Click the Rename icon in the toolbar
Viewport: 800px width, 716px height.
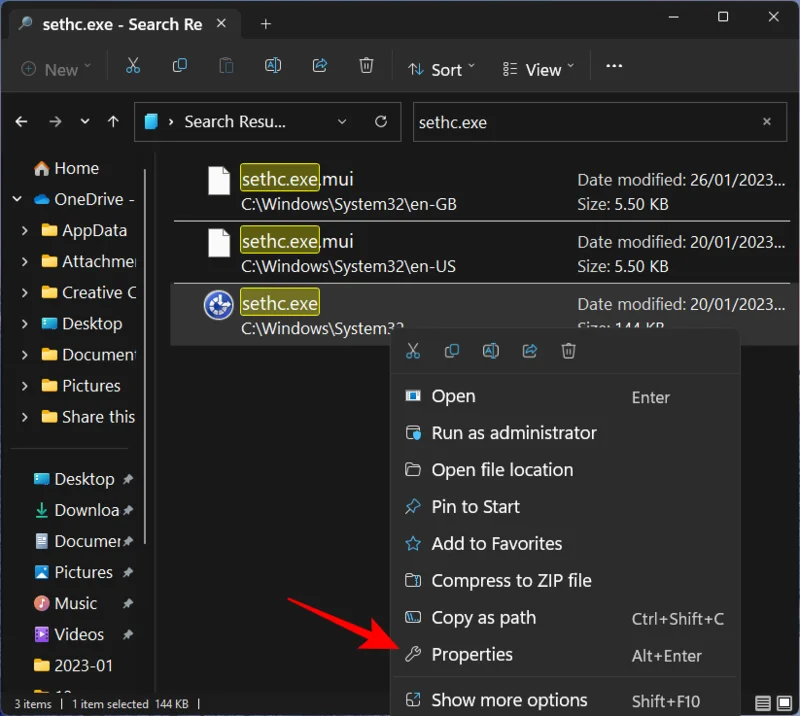tap(272, 66)
